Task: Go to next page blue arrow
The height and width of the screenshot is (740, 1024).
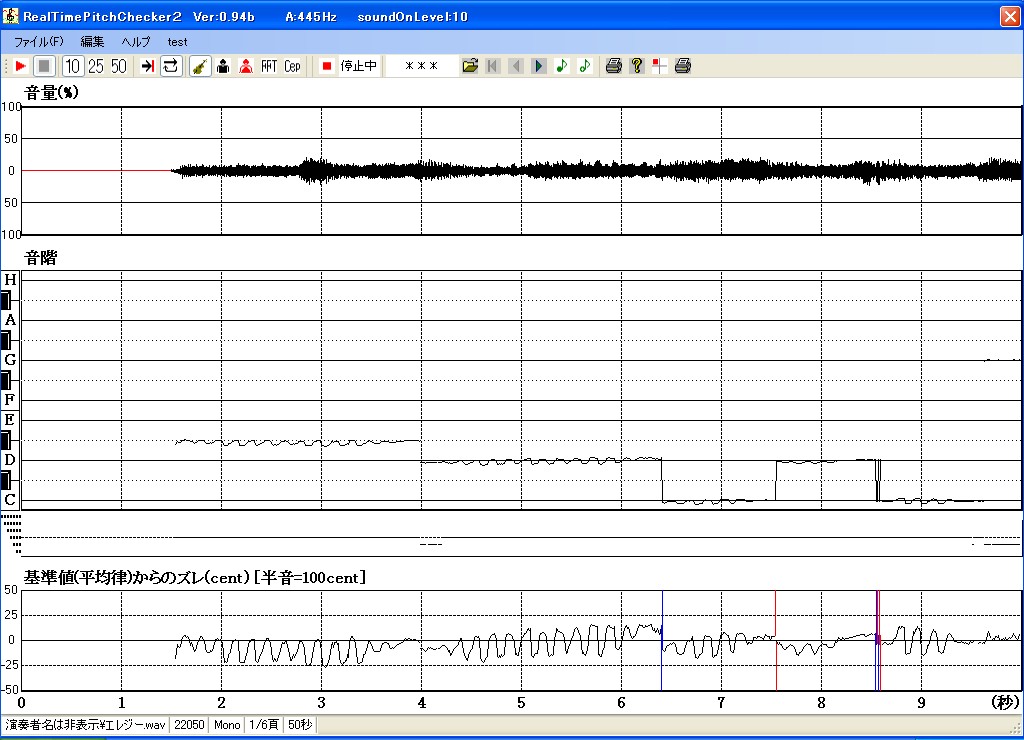Action: tap(539, 66)
